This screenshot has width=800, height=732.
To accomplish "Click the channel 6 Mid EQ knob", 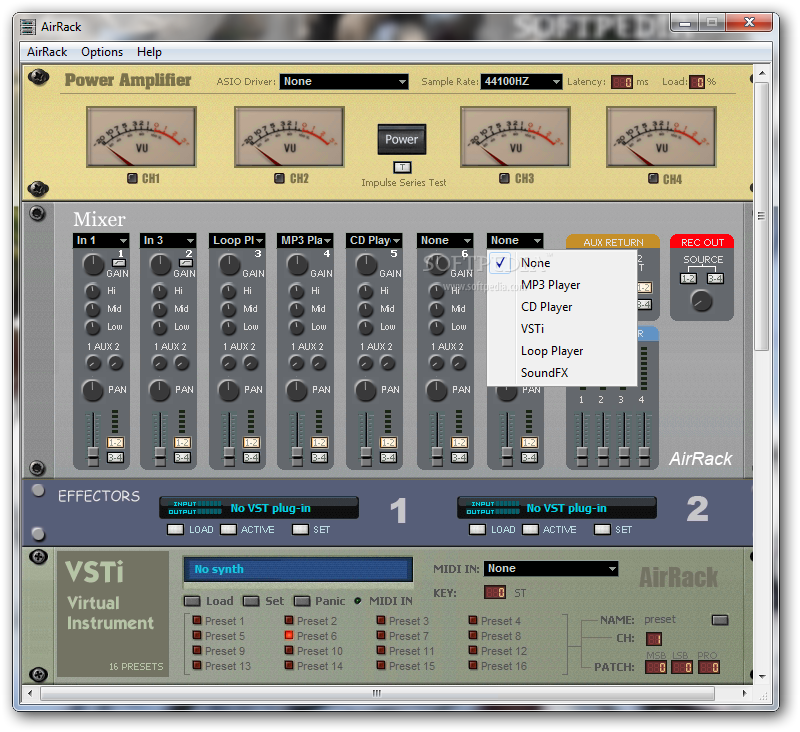I will [x=437, y=309].
